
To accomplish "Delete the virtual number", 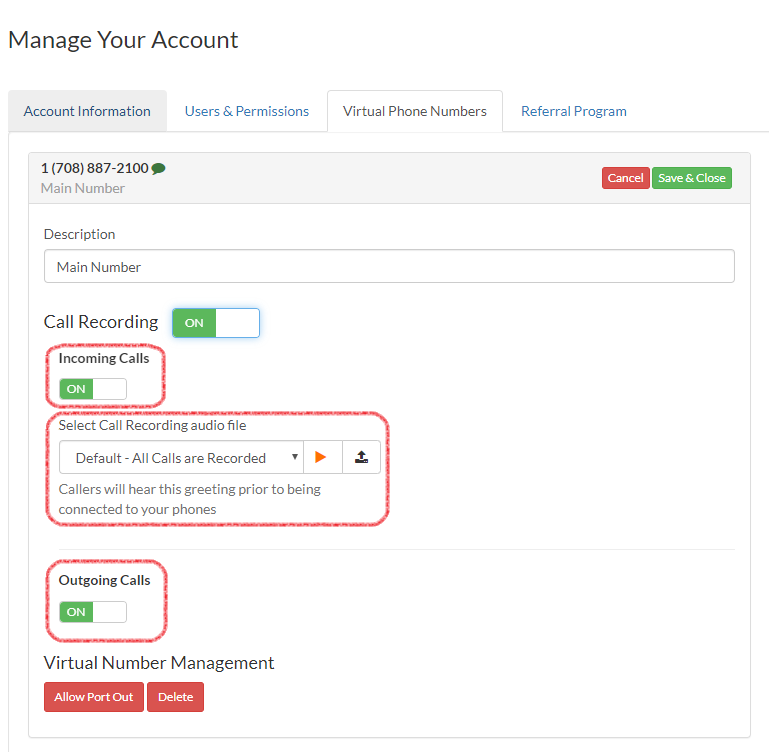I will click(x=175, y=697).
